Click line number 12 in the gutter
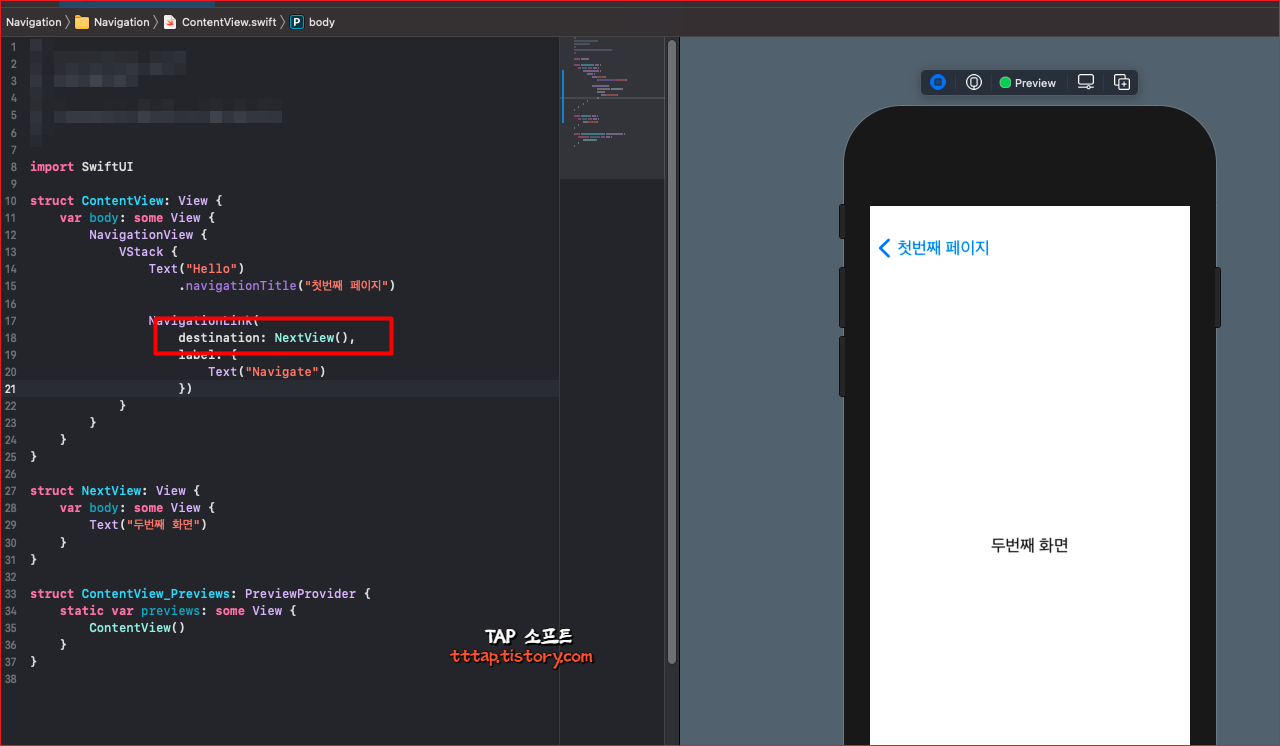 [x=10, y=235]
